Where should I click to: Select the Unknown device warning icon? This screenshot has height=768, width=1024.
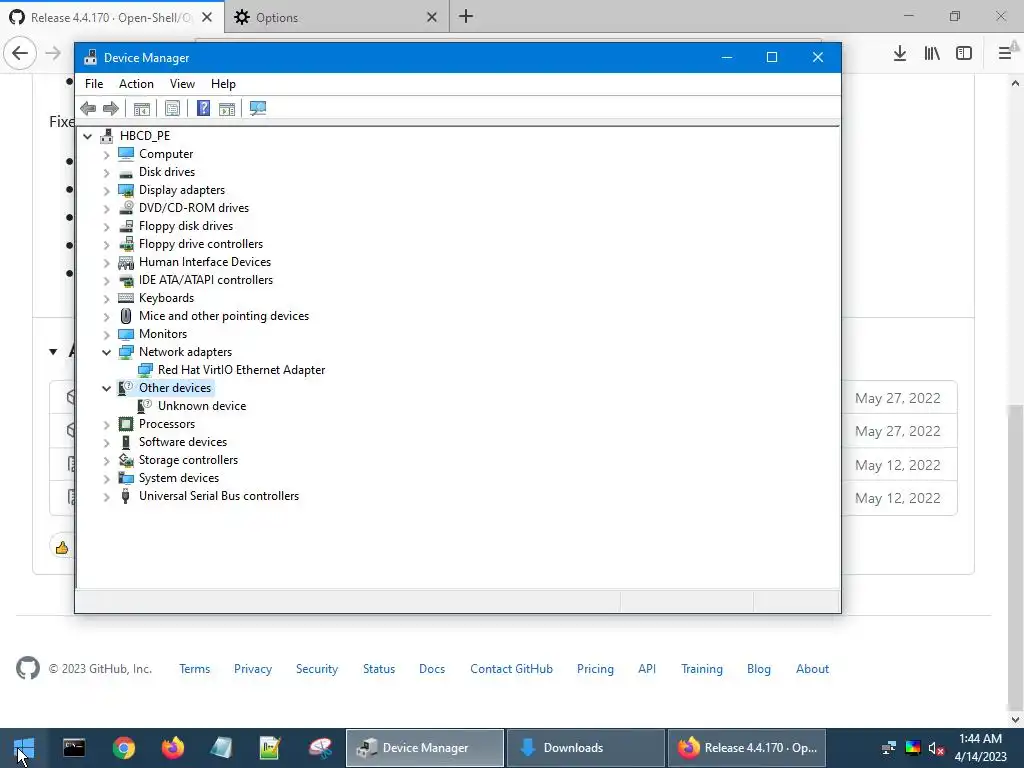click(x=145, y=406)
